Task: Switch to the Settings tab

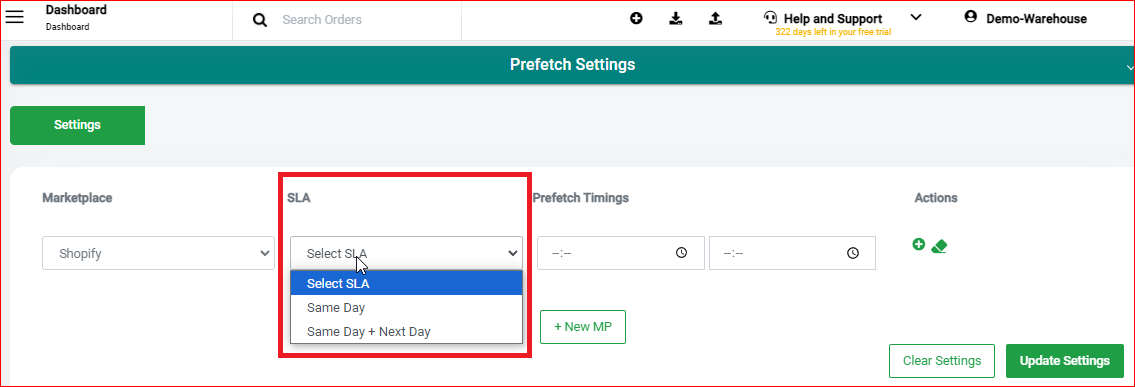Action: (x=77, y=125)
